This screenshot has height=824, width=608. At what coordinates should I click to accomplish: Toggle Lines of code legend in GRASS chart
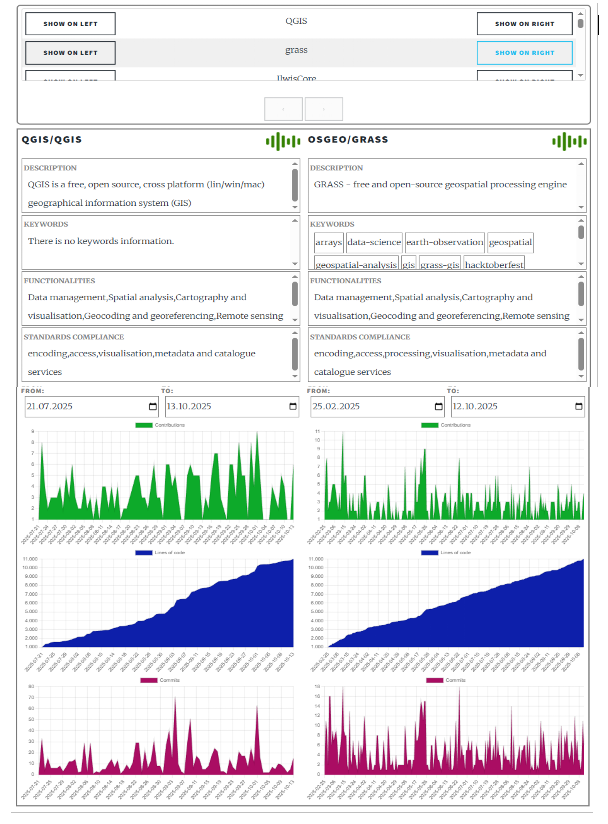tap(447, 552)
